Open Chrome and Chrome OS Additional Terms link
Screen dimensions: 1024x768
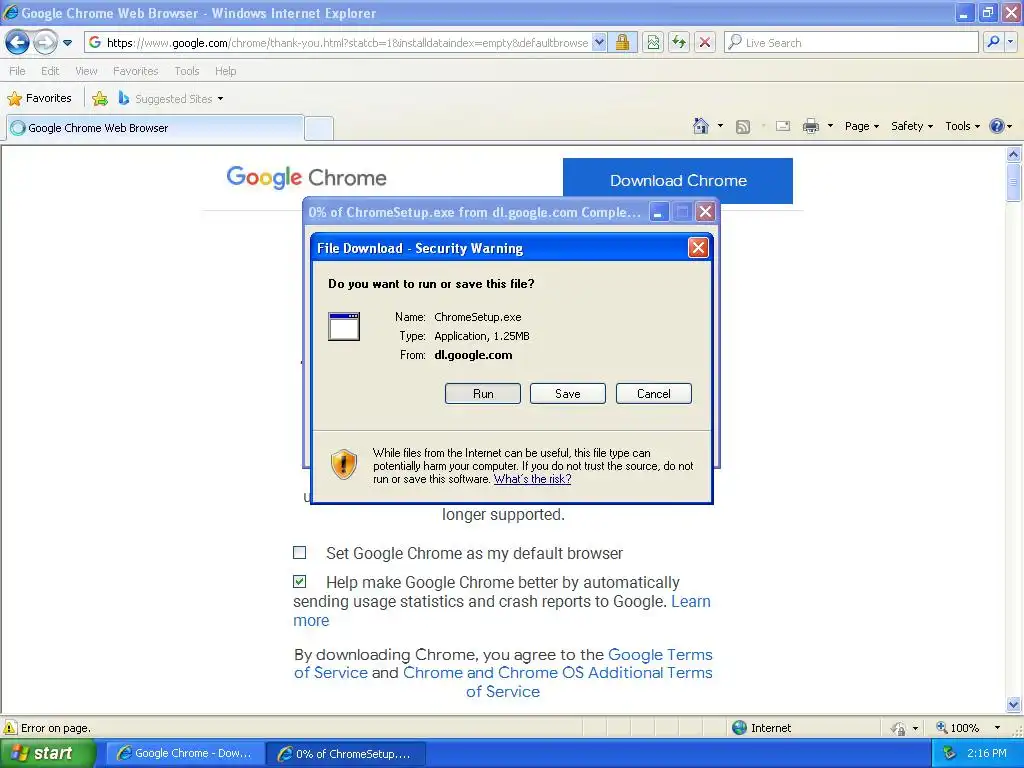pos(557,682)
